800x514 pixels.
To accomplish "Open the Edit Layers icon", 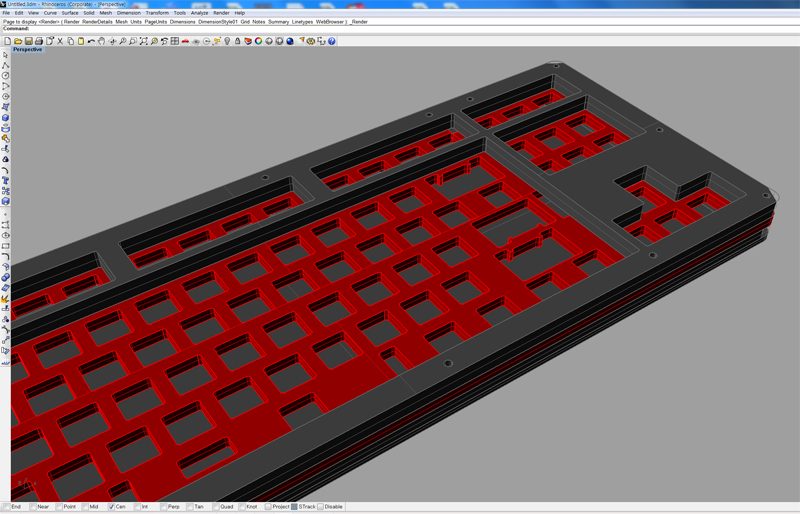I will tap(248, 41).
